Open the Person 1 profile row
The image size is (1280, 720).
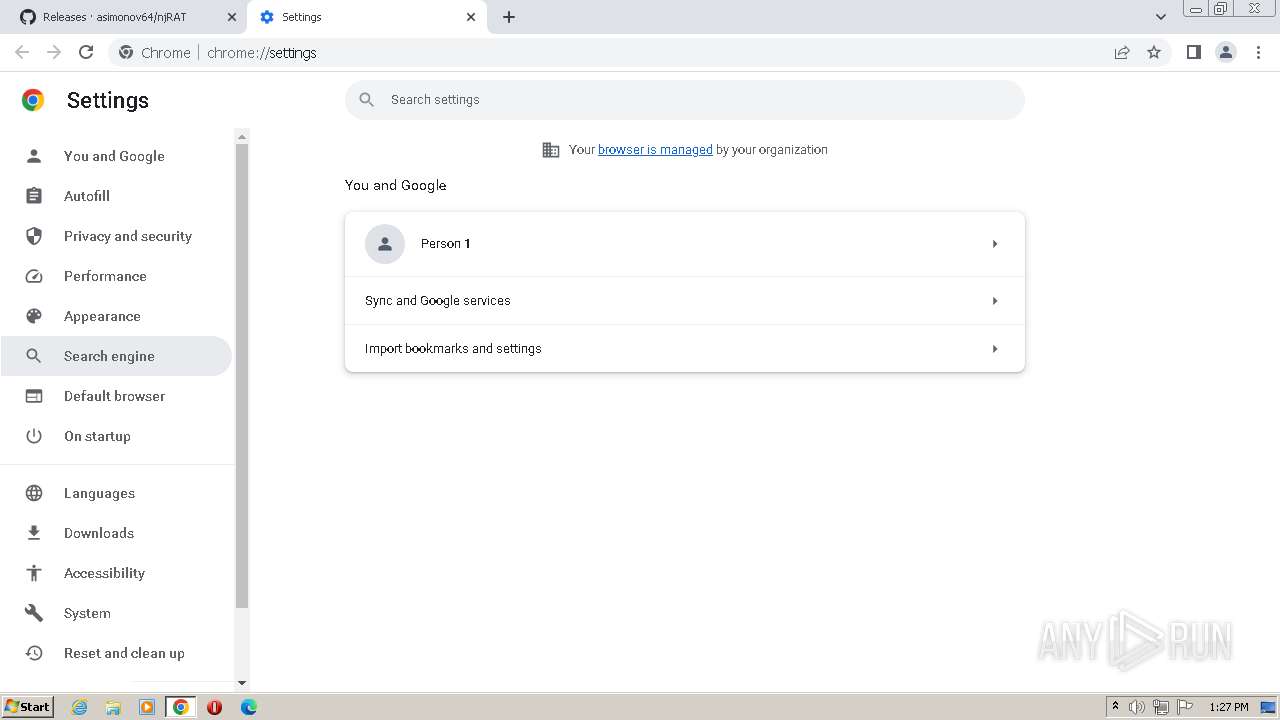pos(685,244)
